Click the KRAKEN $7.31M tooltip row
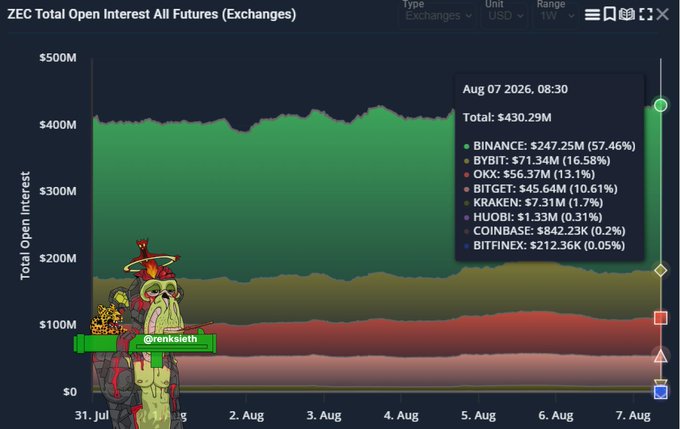This screenshot has width=680, height=429. 533,203
